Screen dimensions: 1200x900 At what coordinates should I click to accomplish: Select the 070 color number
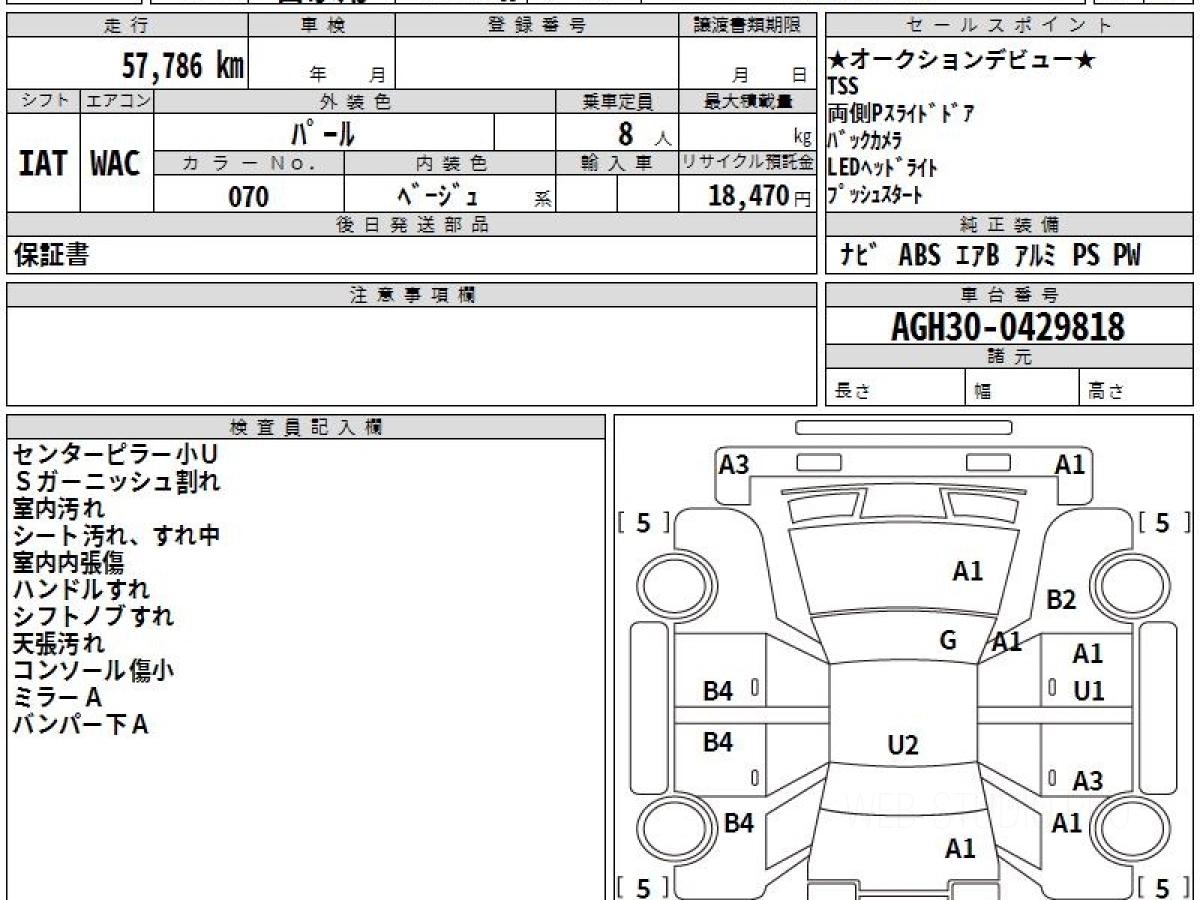(x=249, y=196)
